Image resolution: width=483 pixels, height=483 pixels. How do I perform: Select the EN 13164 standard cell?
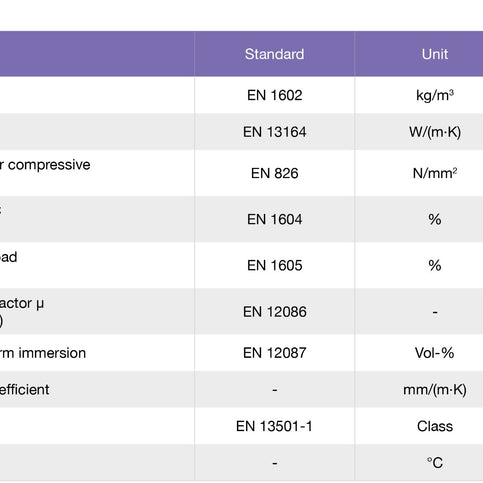tap(275, 132)
